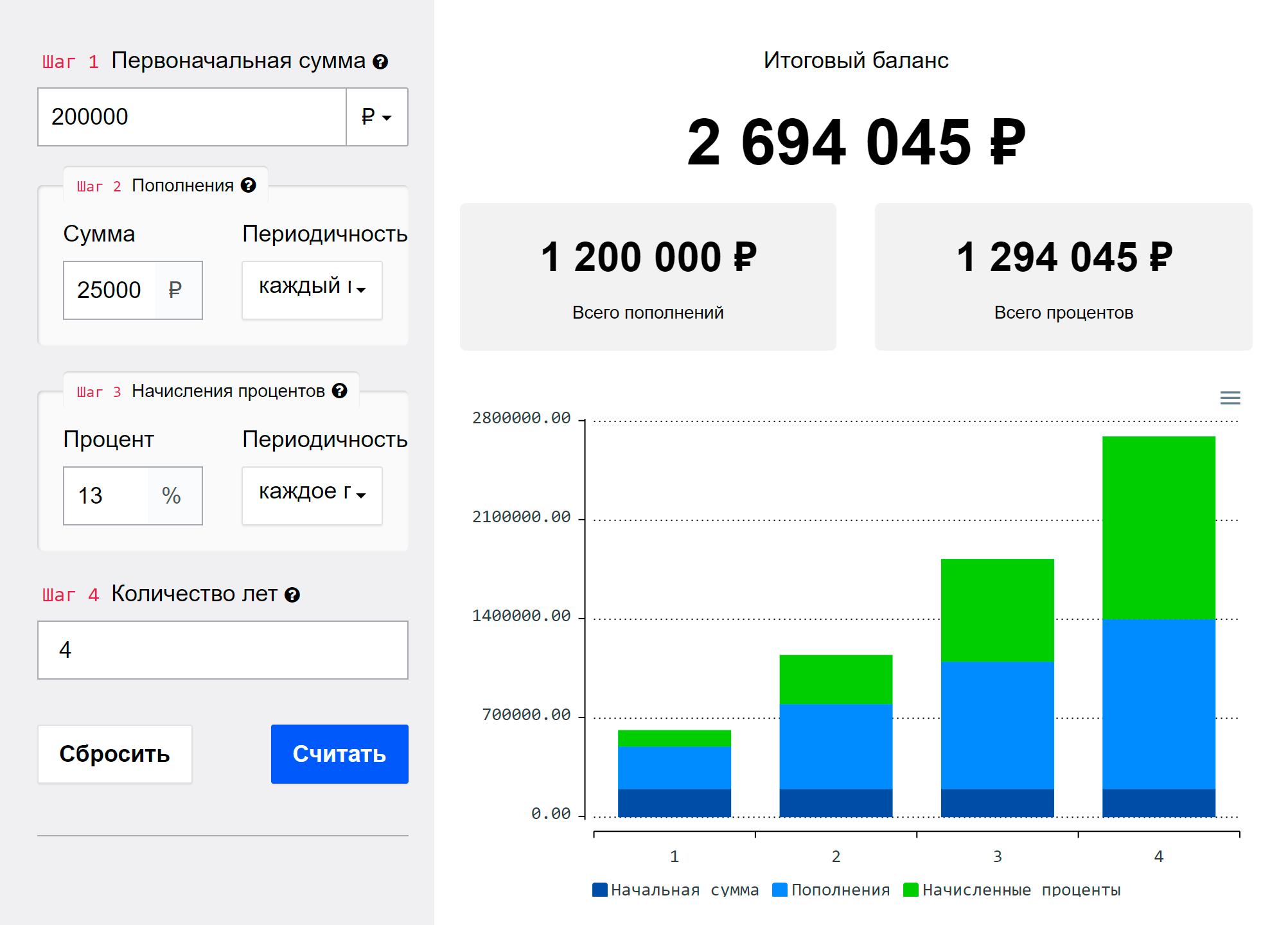Click y-axis label 700000.00

click(527, 715)
